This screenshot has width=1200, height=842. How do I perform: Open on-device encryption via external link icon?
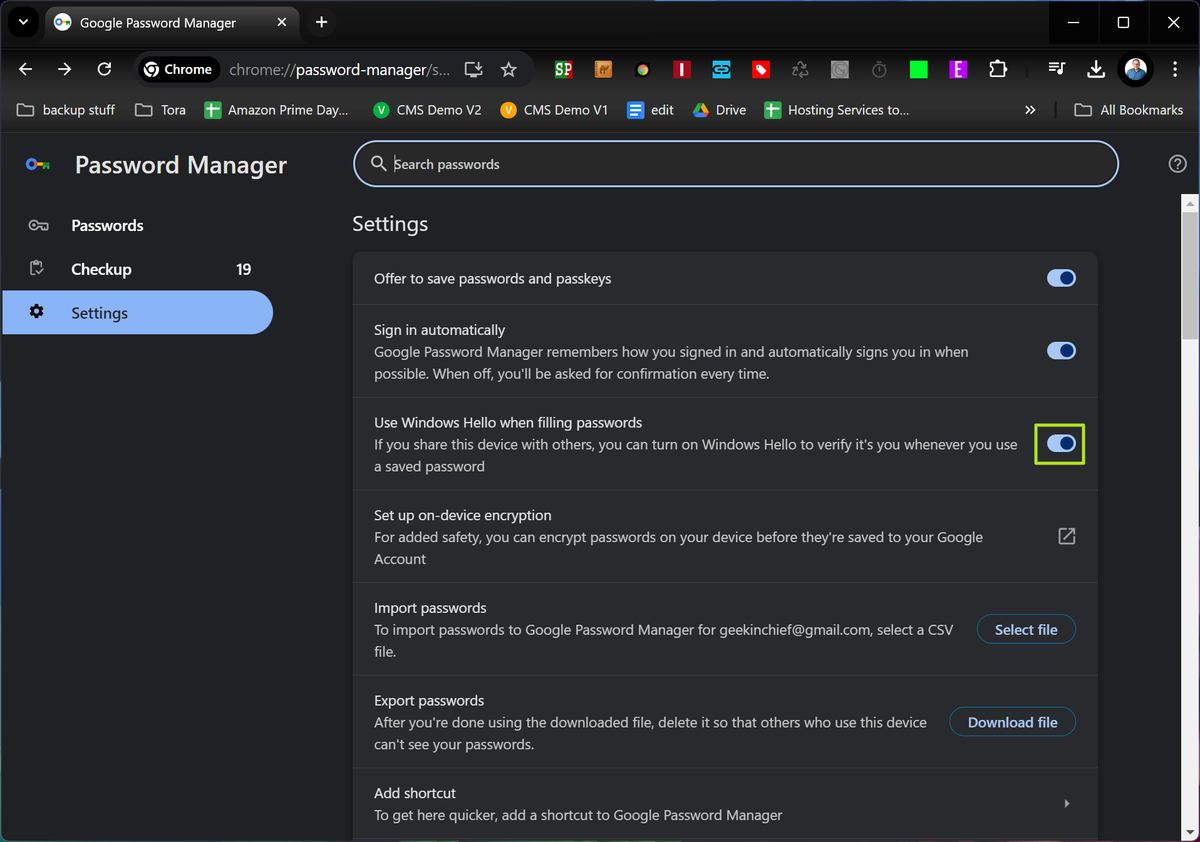(x=1066, y=536)
